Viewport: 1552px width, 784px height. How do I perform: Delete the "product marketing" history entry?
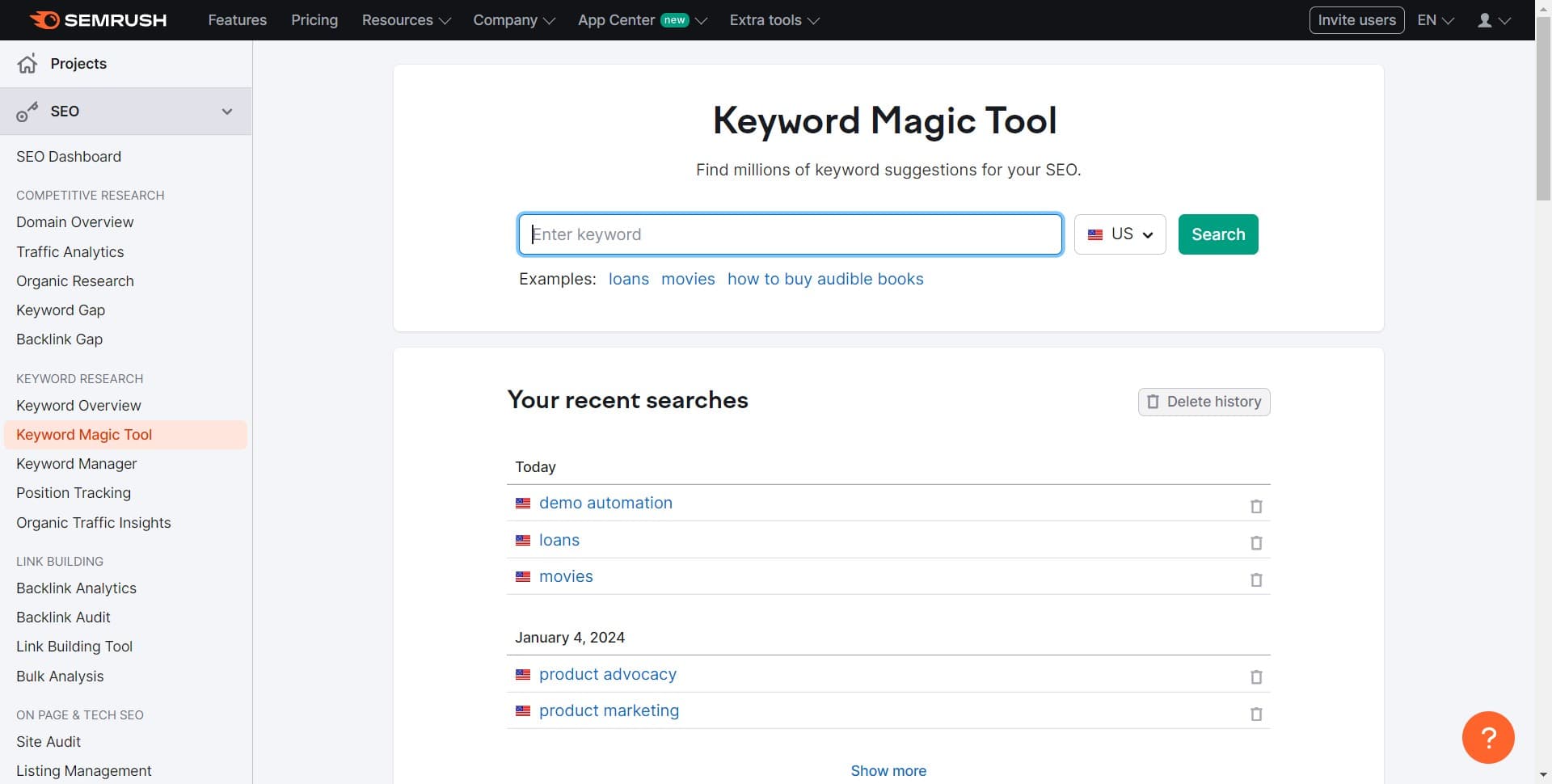click(1255, 714)
